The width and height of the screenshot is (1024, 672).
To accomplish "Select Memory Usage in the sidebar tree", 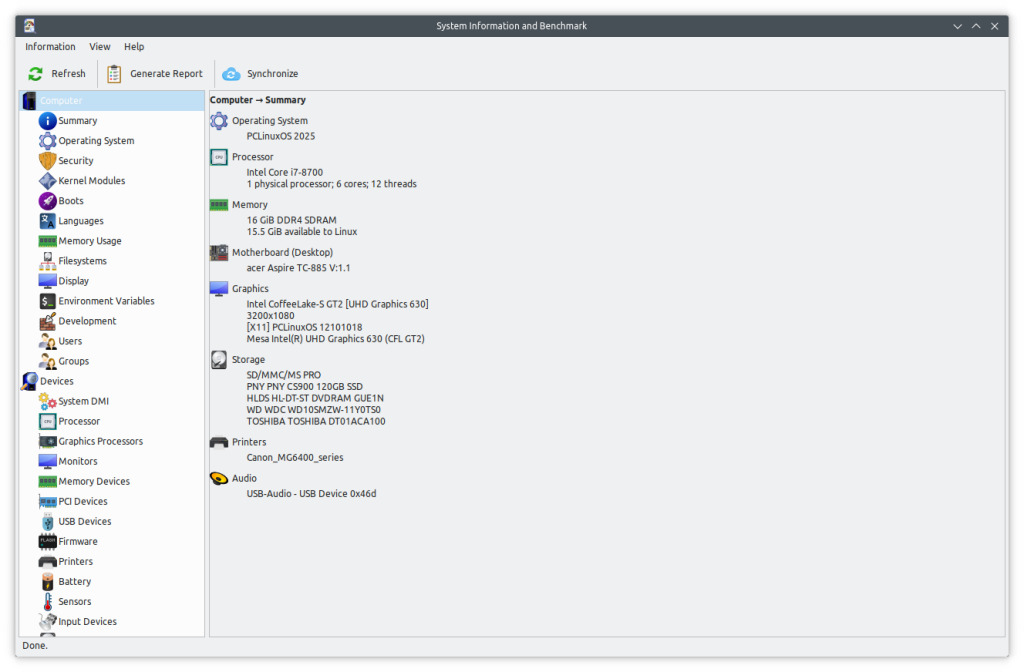I will [90, 241].
